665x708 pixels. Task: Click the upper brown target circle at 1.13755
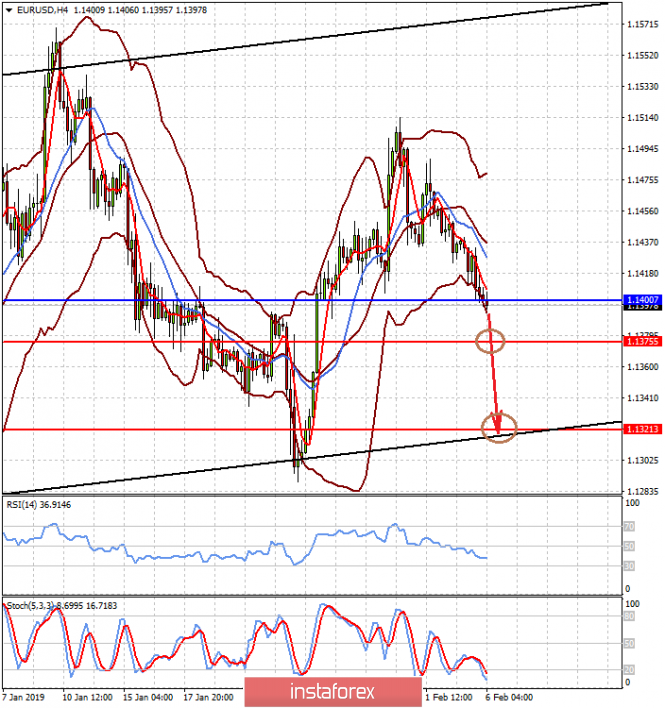[490, 341]
